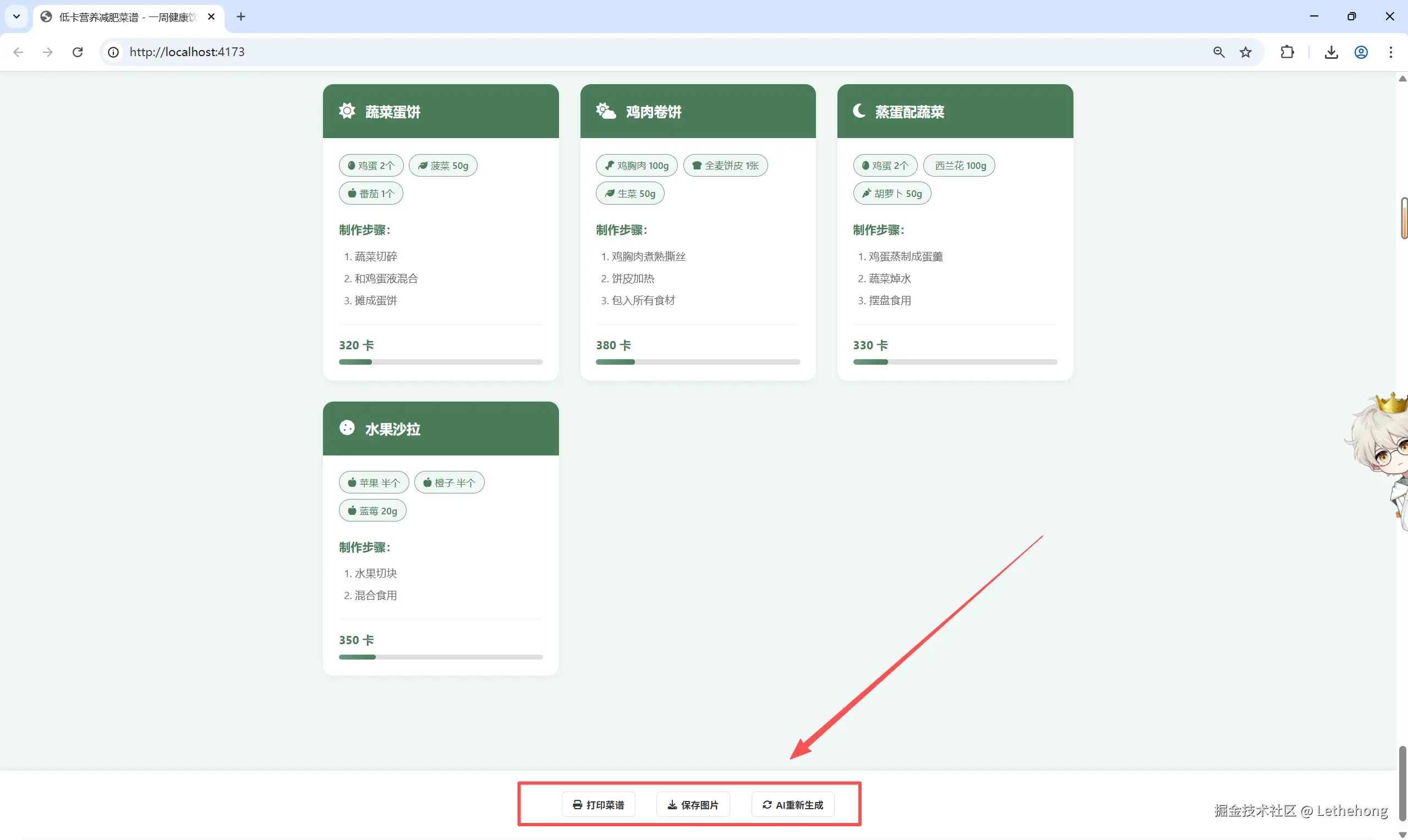Click the cookie icon on 水果沙拉 card

[347, 428]
